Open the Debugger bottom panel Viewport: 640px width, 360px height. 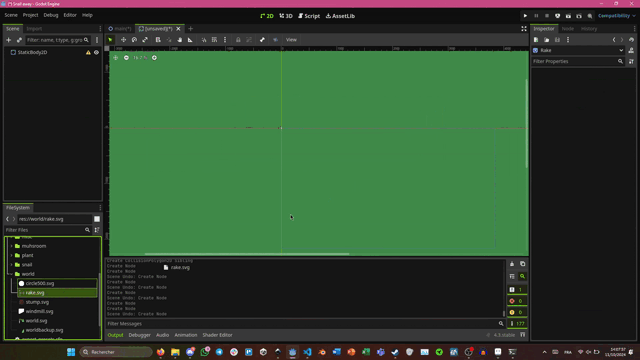(140, 335)
